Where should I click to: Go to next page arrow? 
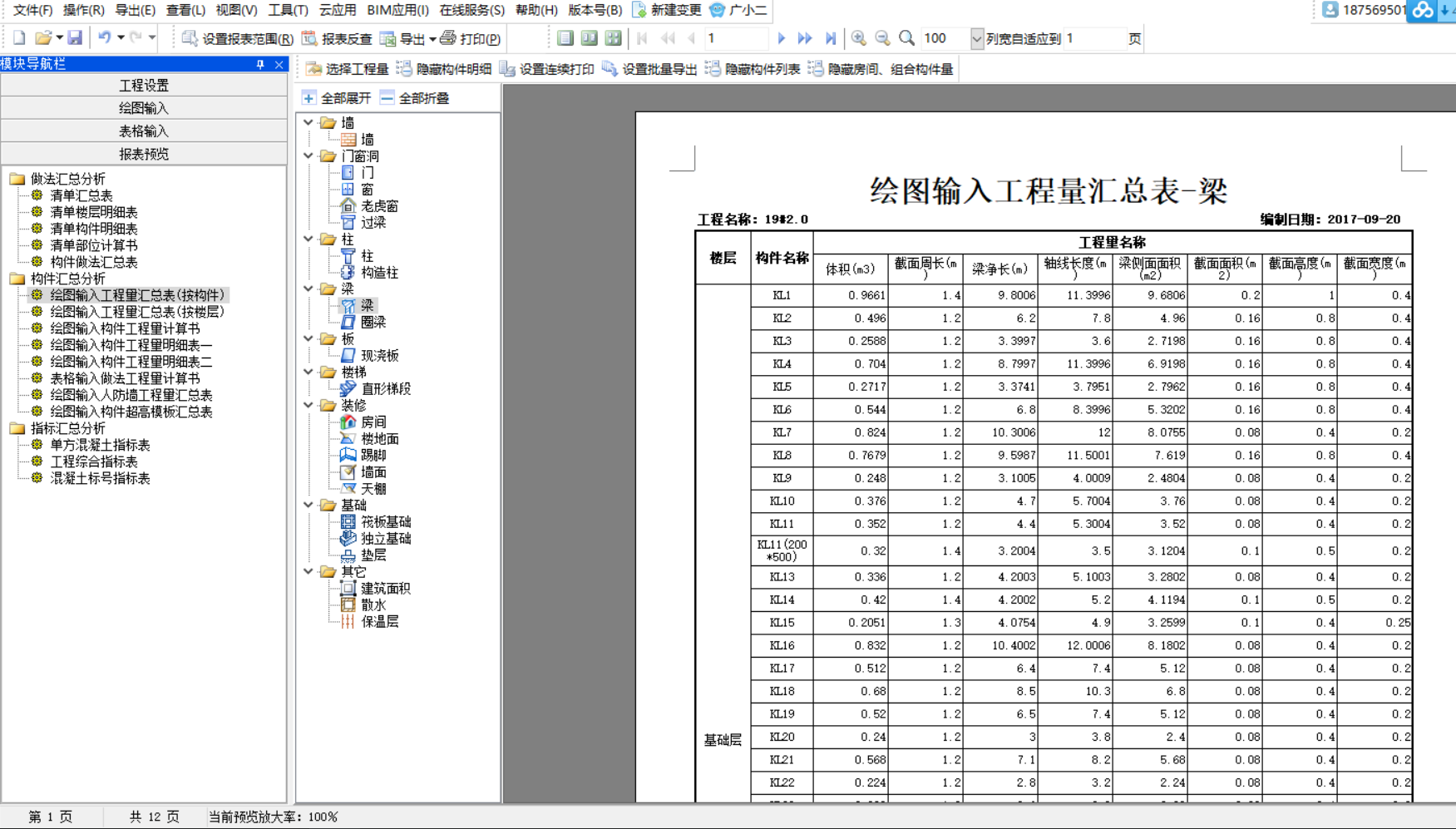(781, 38)
